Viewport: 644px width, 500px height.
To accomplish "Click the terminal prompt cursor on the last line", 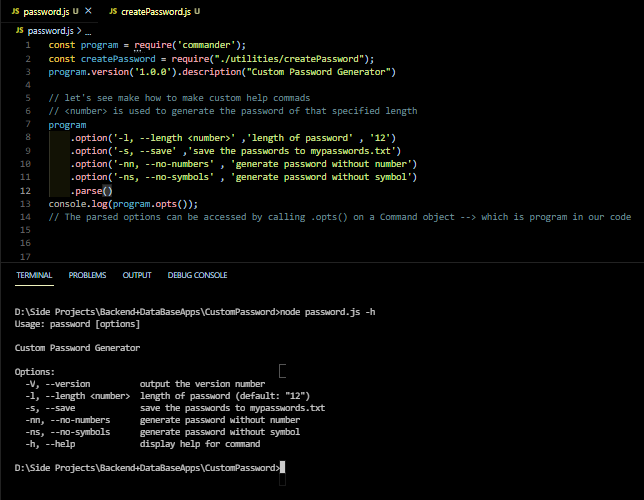I will [x=282, y=468].
